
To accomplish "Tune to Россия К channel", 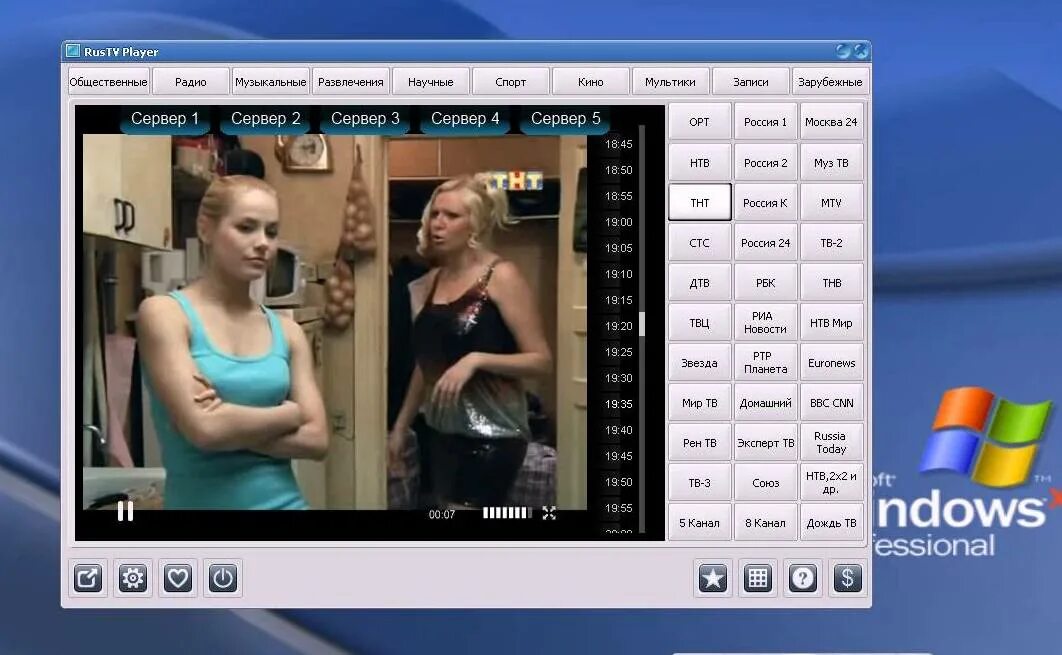I will [765, 203].
